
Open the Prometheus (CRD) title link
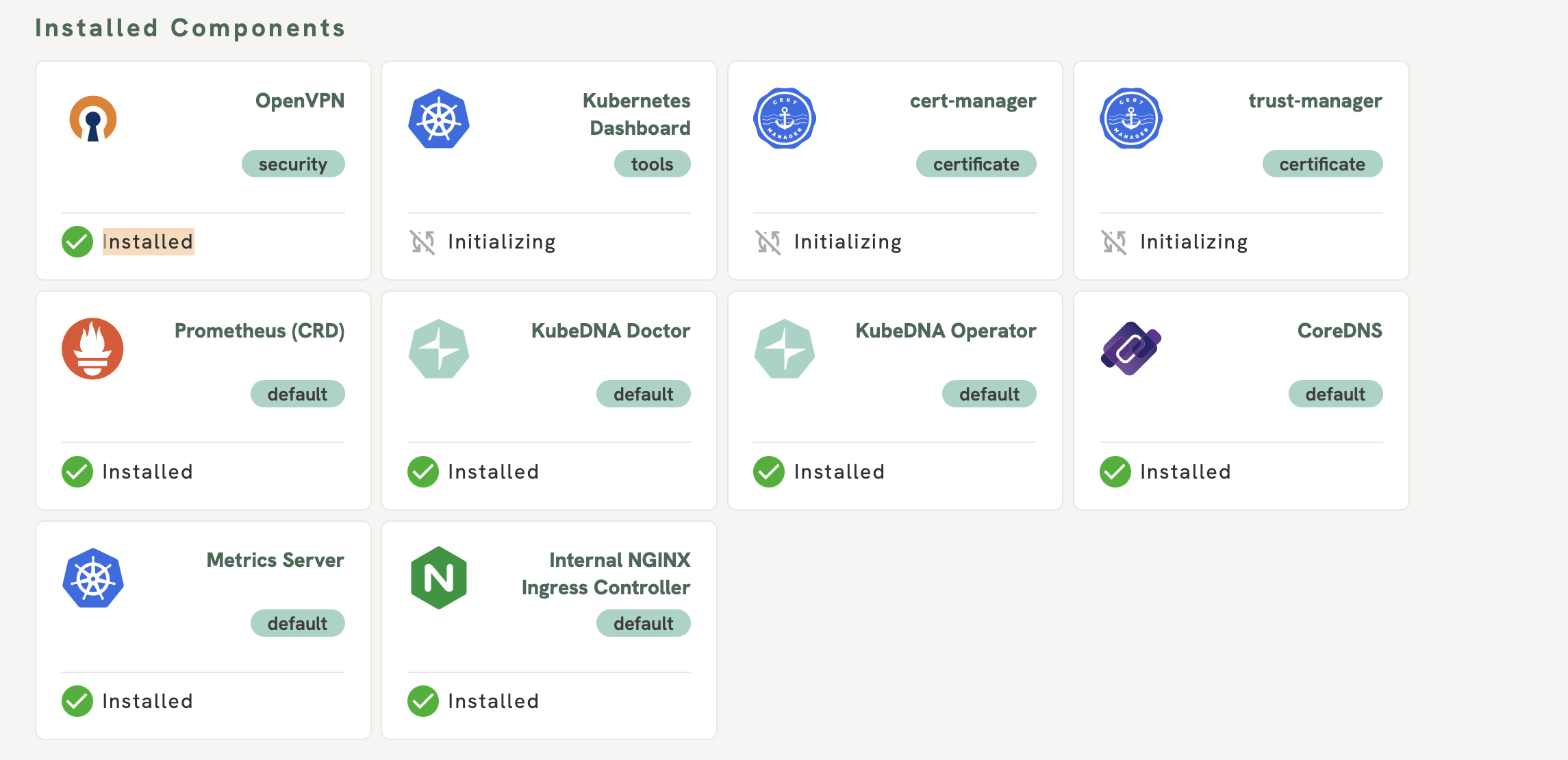(x=260, y=331)
